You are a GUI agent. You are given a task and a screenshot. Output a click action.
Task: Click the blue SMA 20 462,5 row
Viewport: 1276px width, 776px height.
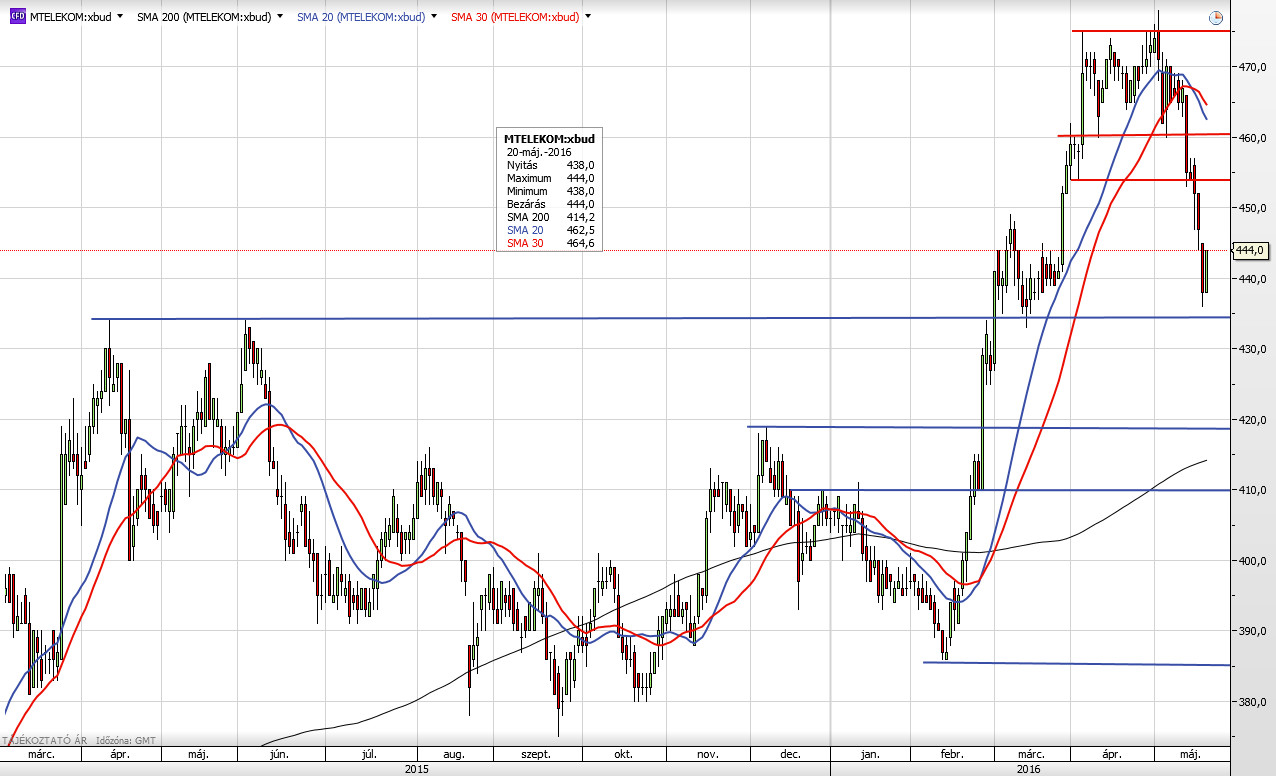550,229
